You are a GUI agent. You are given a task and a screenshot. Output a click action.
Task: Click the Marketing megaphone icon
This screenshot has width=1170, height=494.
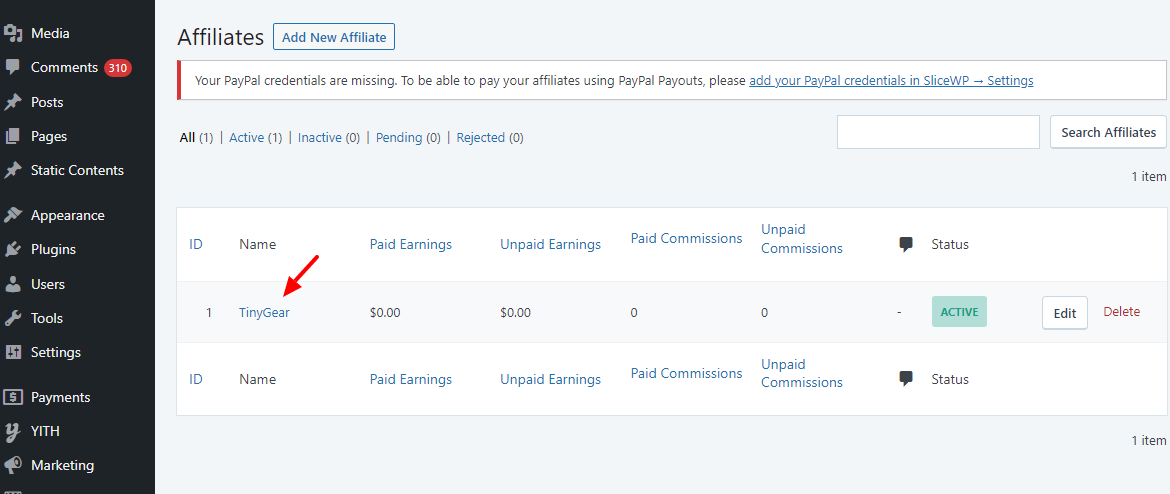[x=13, y=465]
